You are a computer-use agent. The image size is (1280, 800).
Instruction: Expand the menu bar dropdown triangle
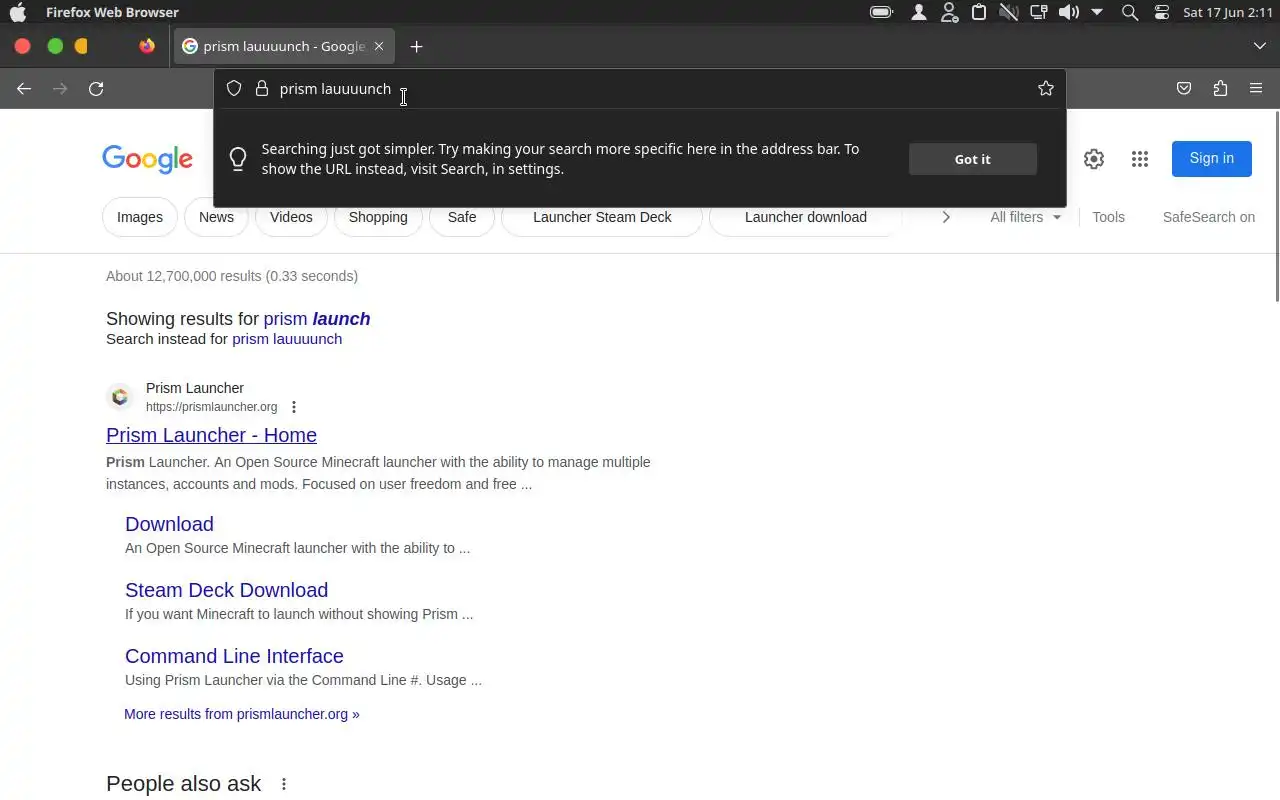coord(1097,12)
